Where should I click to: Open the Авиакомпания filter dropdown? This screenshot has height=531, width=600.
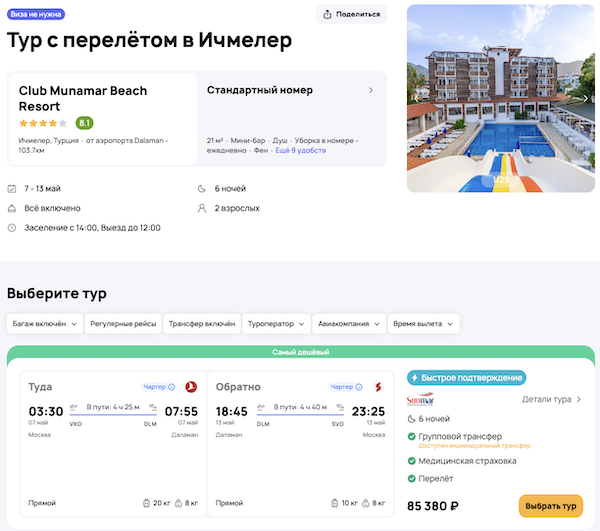click(x=351, y=324)
